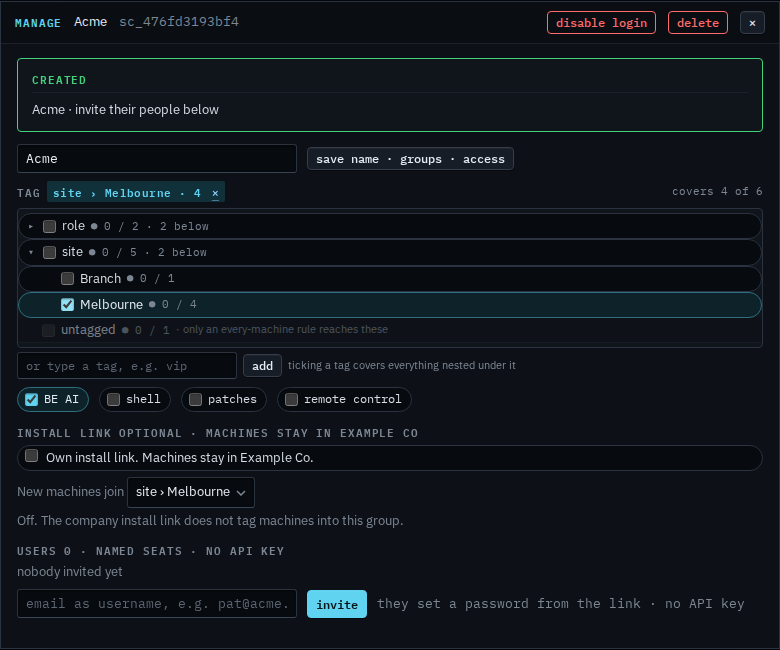Viewport: 780px width, 650px height.
Task: Click the 'New machines join' label
Action: (71, 492)
